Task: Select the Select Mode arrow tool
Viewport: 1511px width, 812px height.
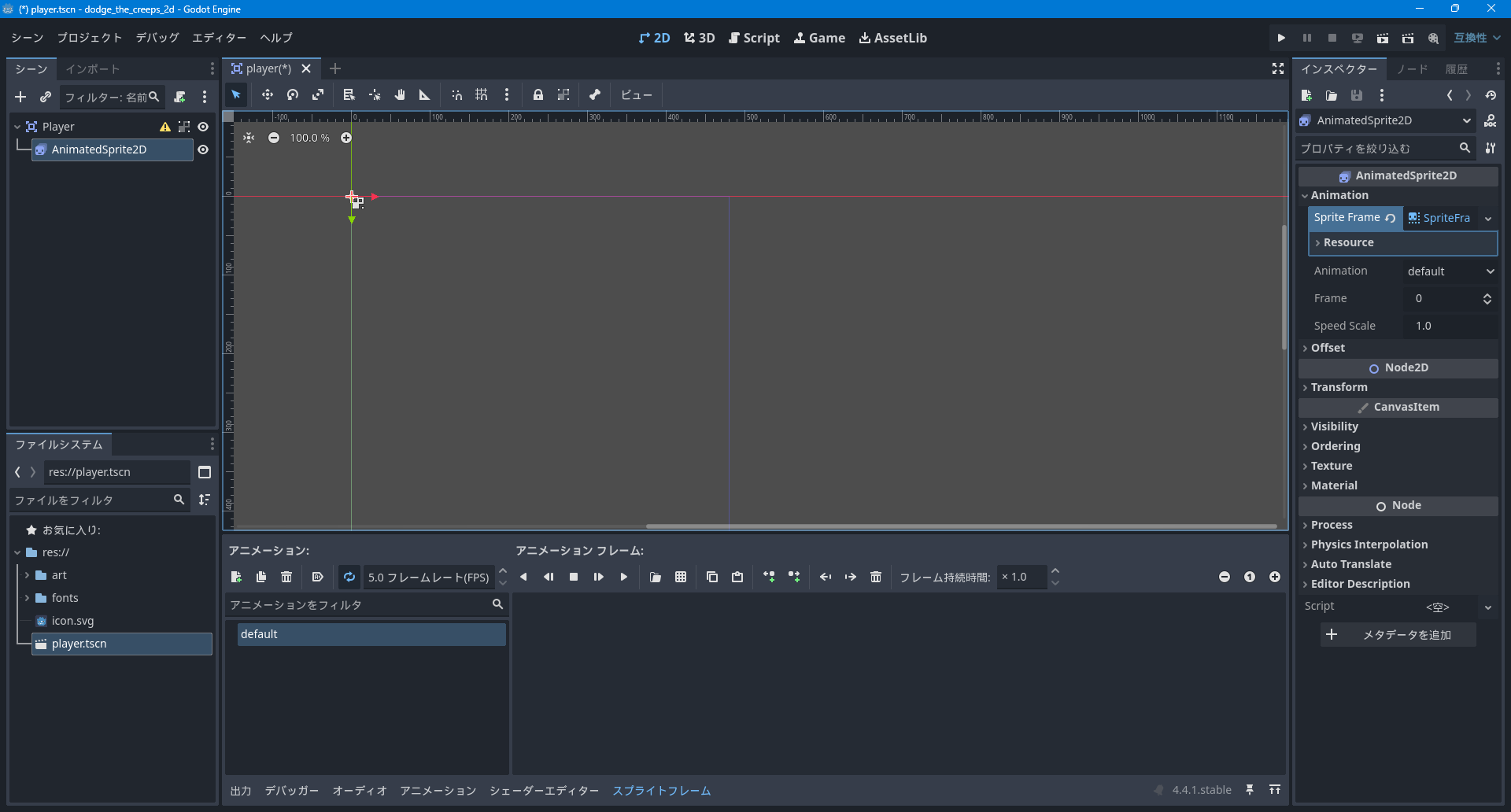Action: click(x=236, y=95)
